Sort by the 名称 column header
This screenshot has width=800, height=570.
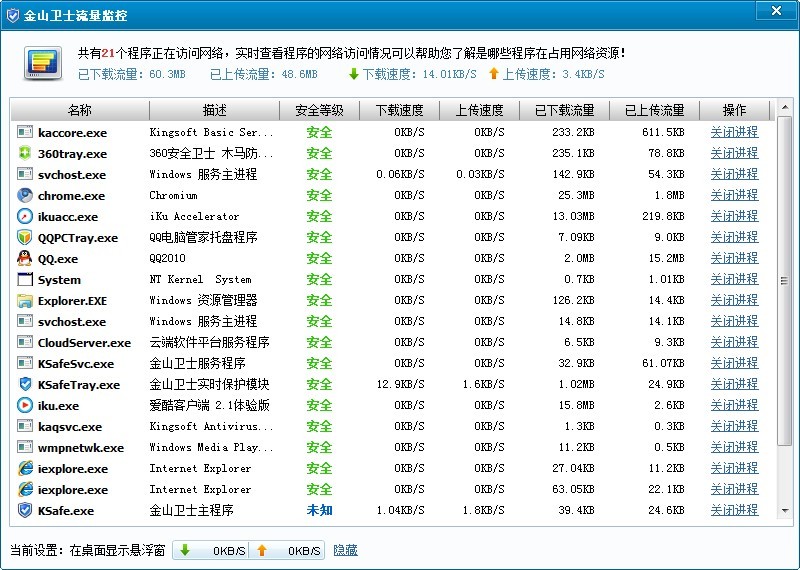(80, 110)
